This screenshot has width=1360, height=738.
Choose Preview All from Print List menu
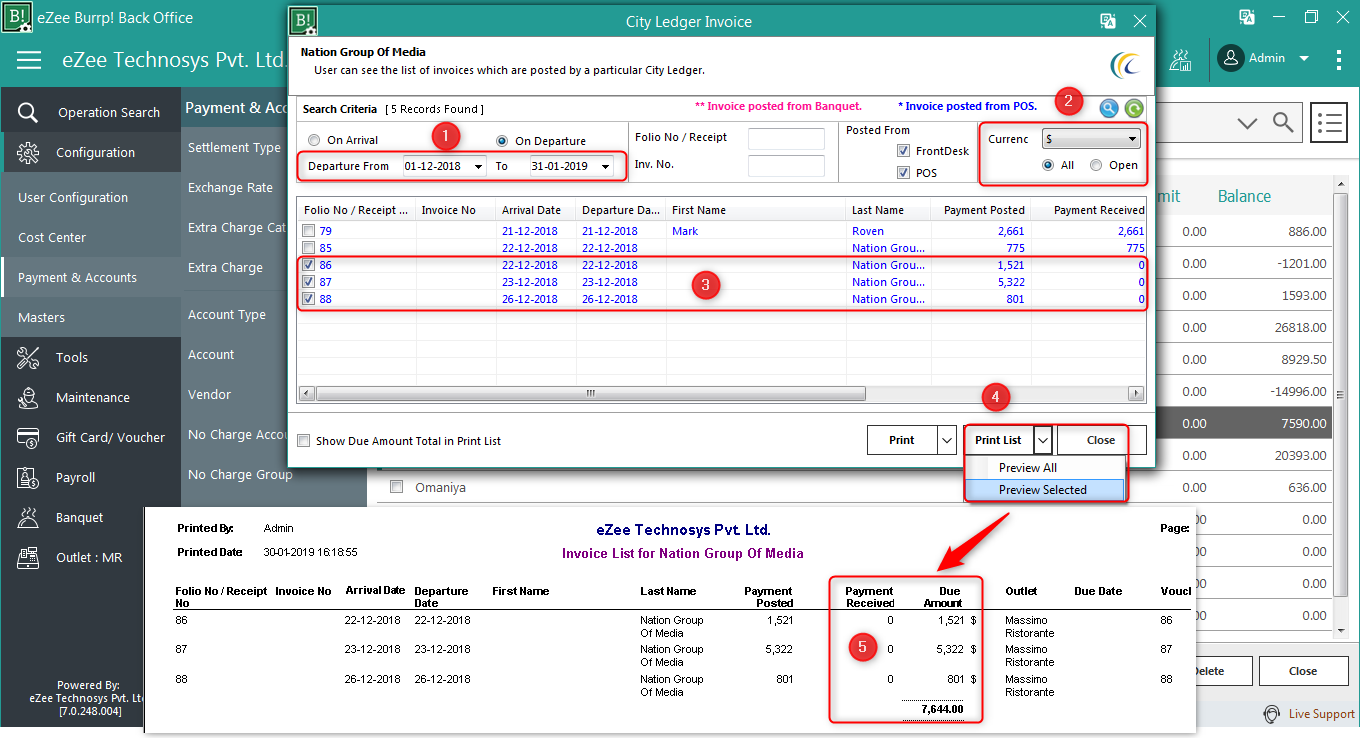pyautogui.click(x=1028, y=468)
